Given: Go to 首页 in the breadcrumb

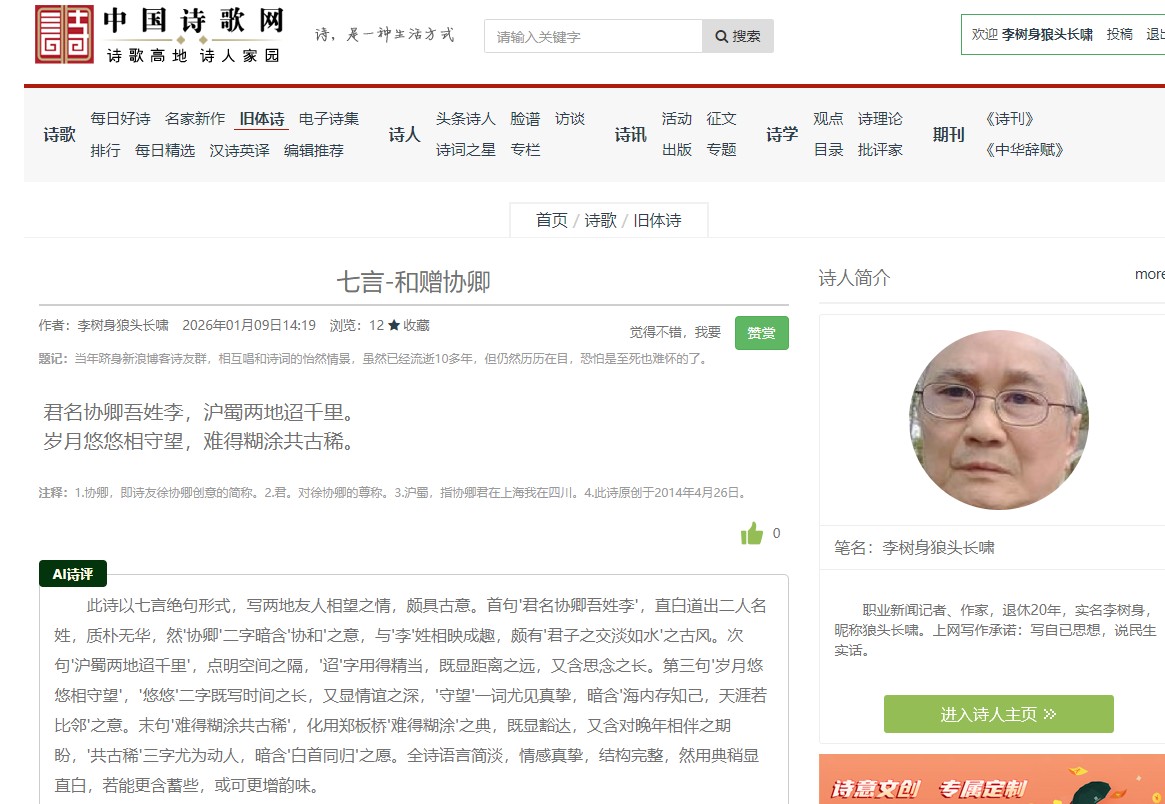Looking at the screenshot, I should (551, 220).
